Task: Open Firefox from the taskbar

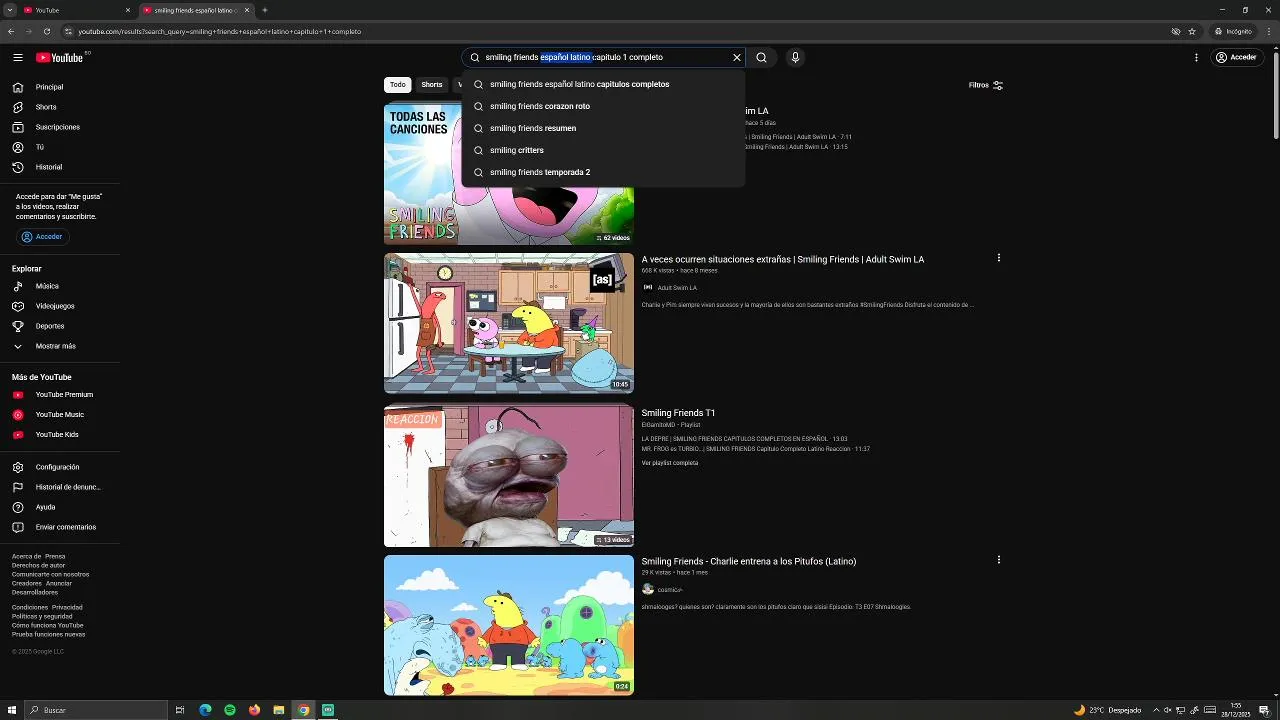Action: tap(254, 710)
